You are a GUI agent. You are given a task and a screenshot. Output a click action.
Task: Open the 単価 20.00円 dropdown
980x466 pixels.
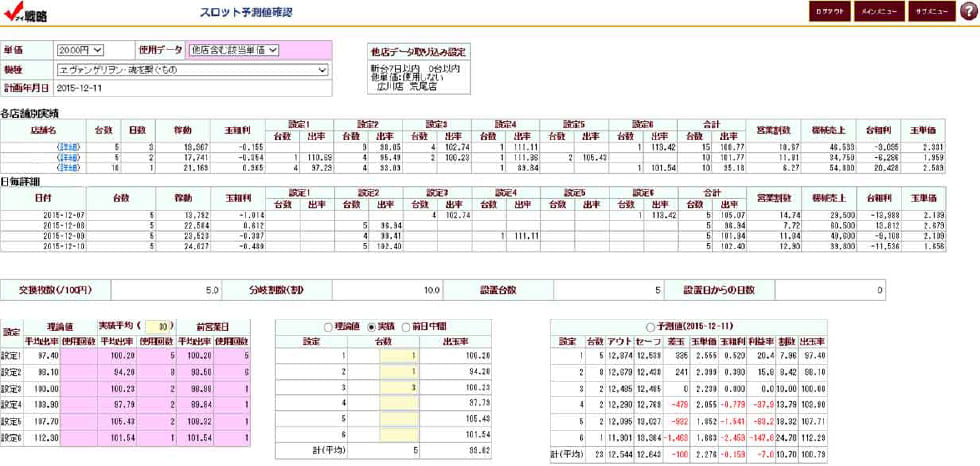(80, 49)
